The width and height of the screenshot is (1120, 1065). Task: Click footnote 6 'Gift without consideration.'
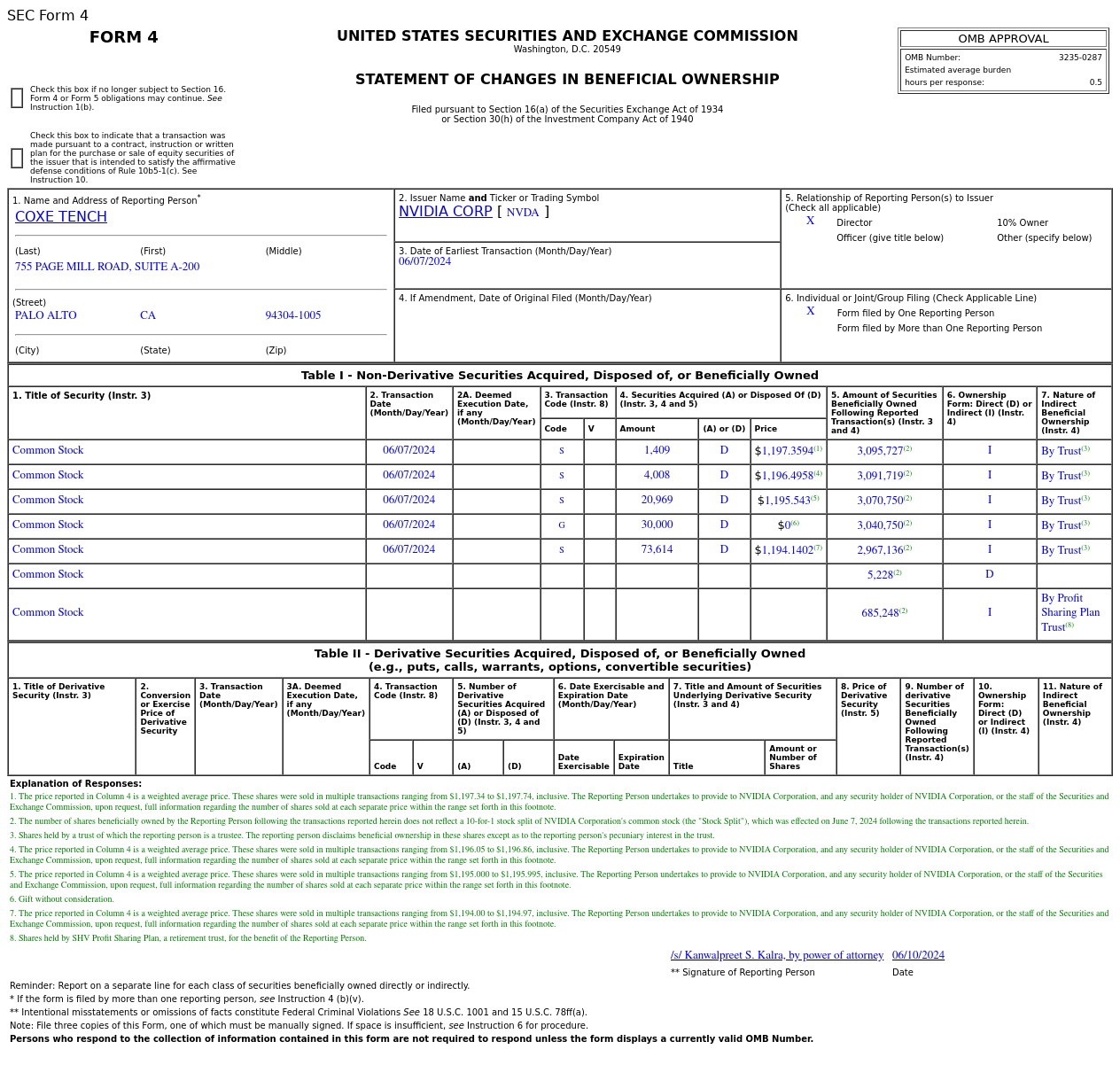pos(62,899)
